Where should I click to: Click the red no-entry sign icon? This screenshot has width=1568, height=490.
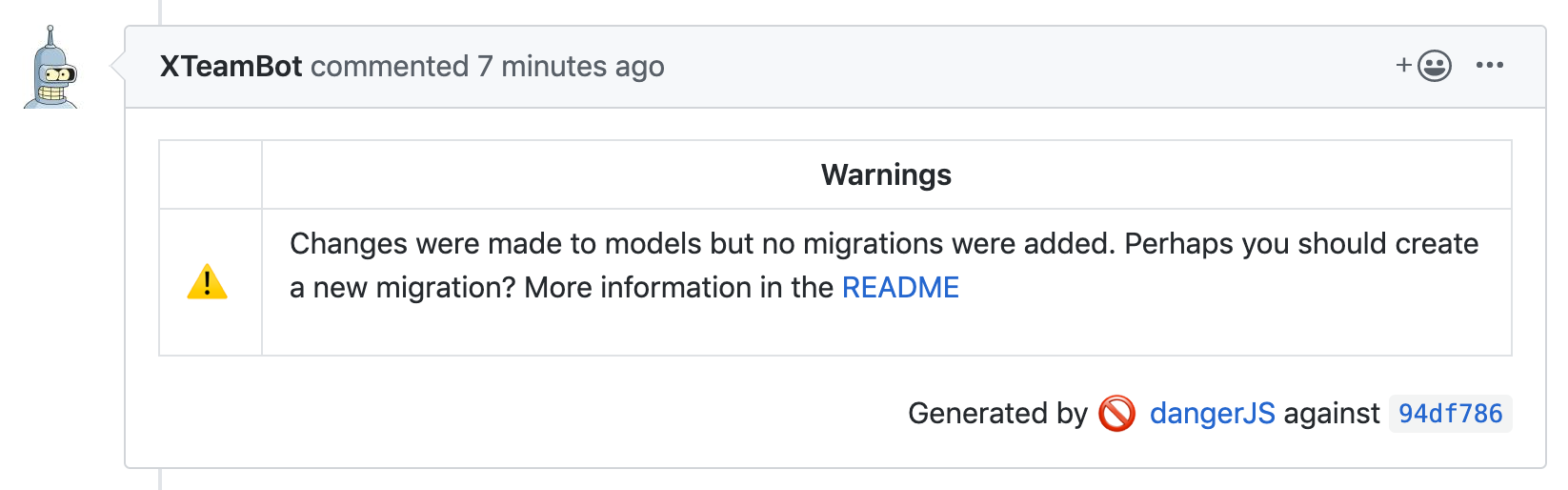[x=1116, y=414]
